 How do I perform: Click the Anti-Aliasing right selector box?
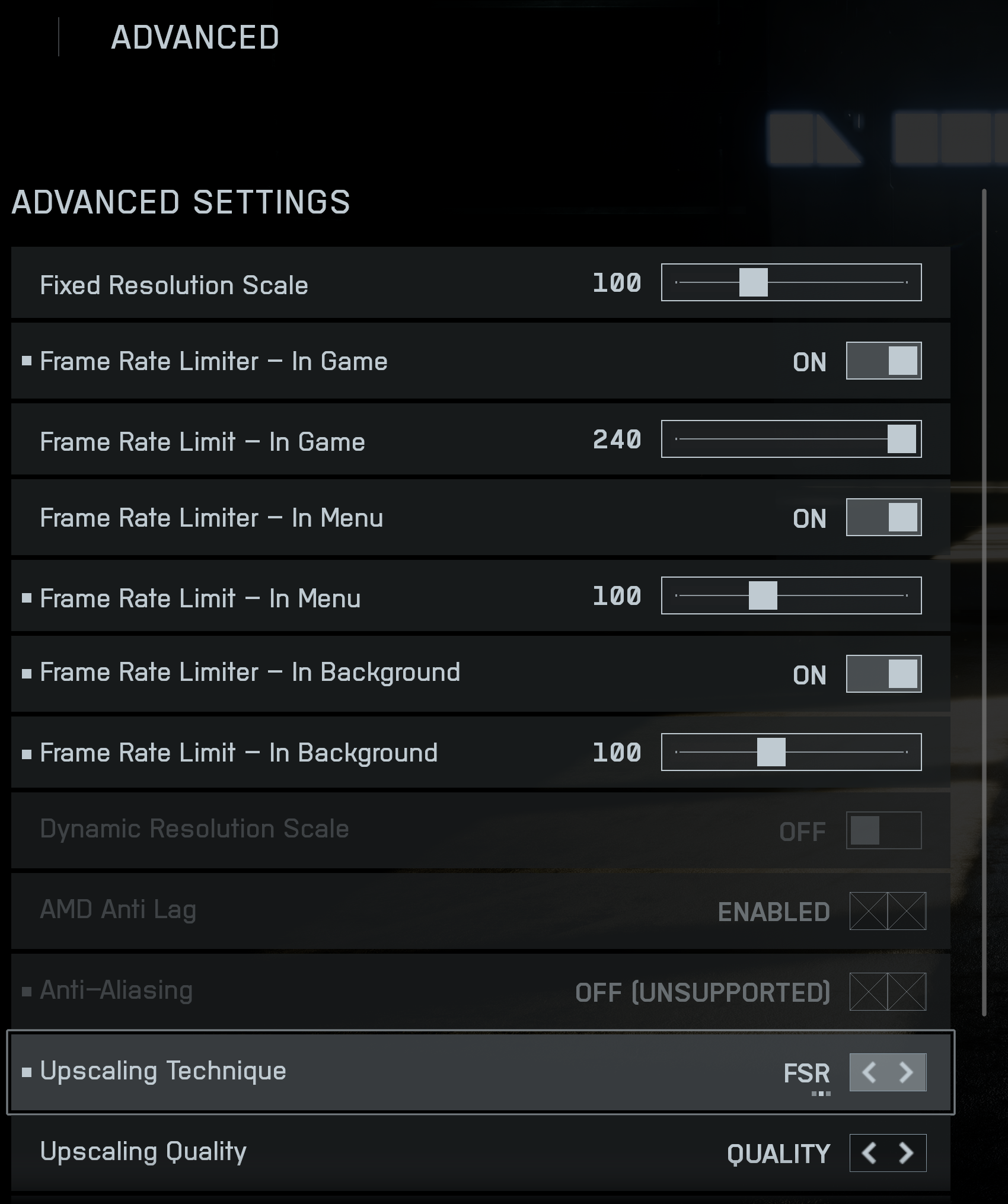click(x=907, y=992)
